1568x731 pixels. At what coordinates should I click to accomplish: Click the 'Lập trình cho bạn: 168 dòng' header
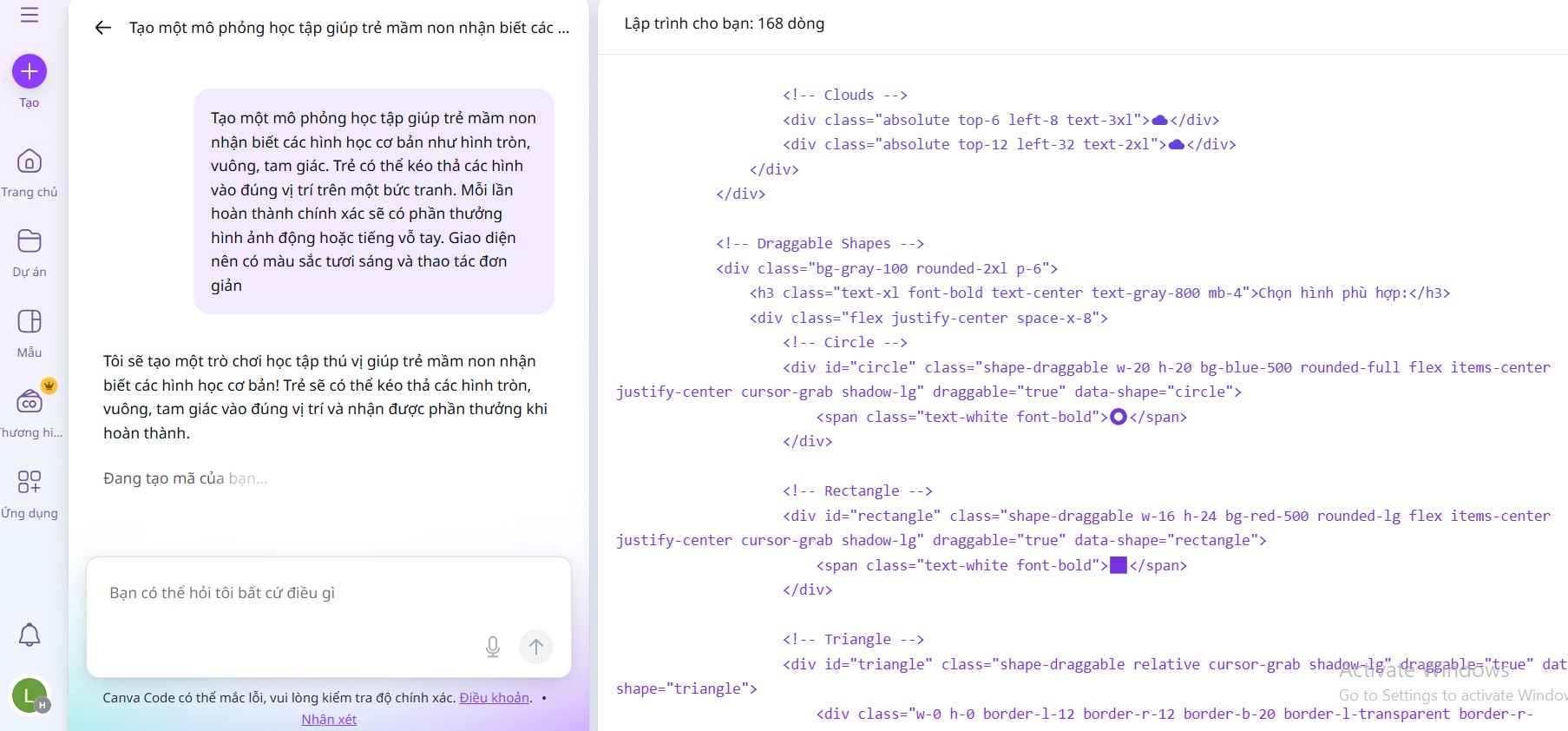pos(725,23)
